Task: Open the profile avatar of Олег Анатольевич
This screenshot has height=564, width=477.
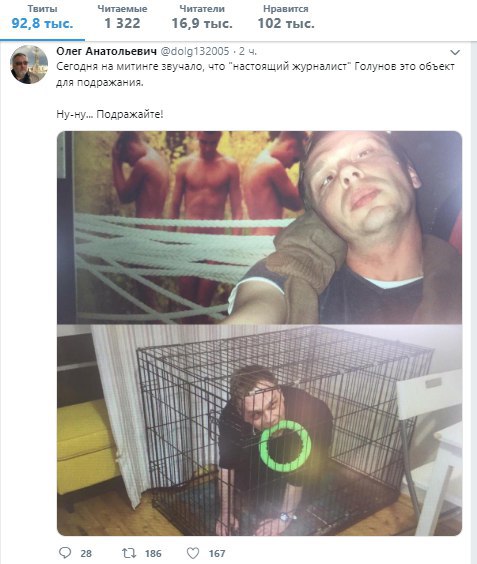Action: [x=29, y=65]
